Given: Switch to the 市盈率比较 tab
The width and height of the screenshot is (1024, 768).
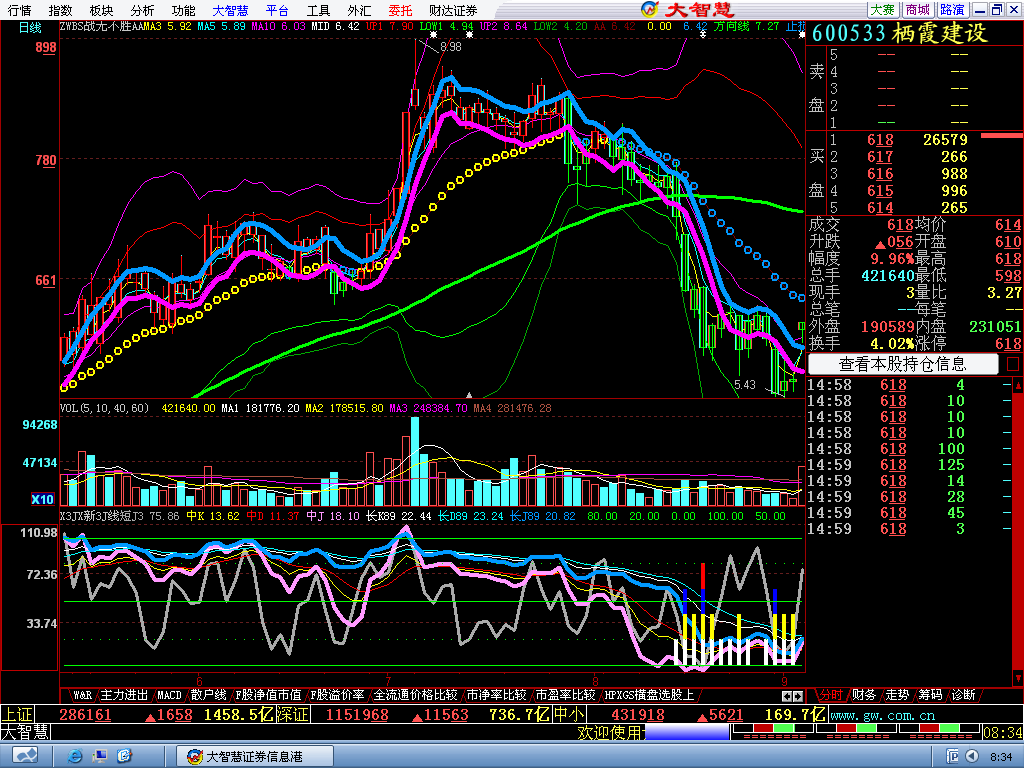Looking at the screenshot, I should pyautogui.click(x=565, y=695).
